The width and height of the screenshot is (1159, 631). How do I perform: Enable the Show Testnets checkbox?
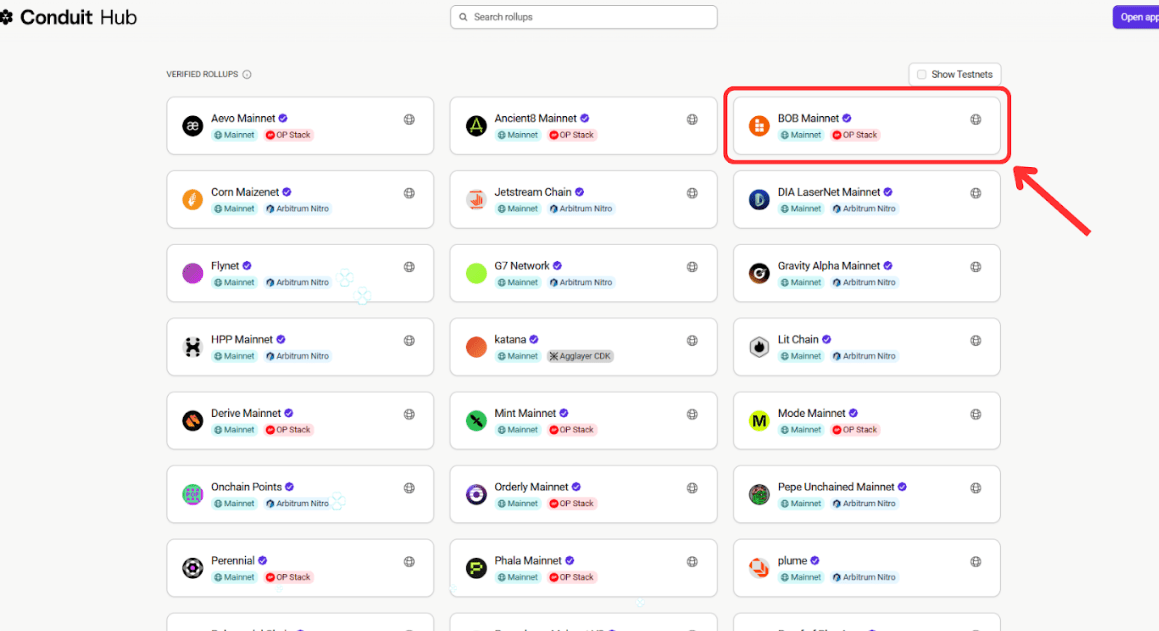[x=922, y=75]
